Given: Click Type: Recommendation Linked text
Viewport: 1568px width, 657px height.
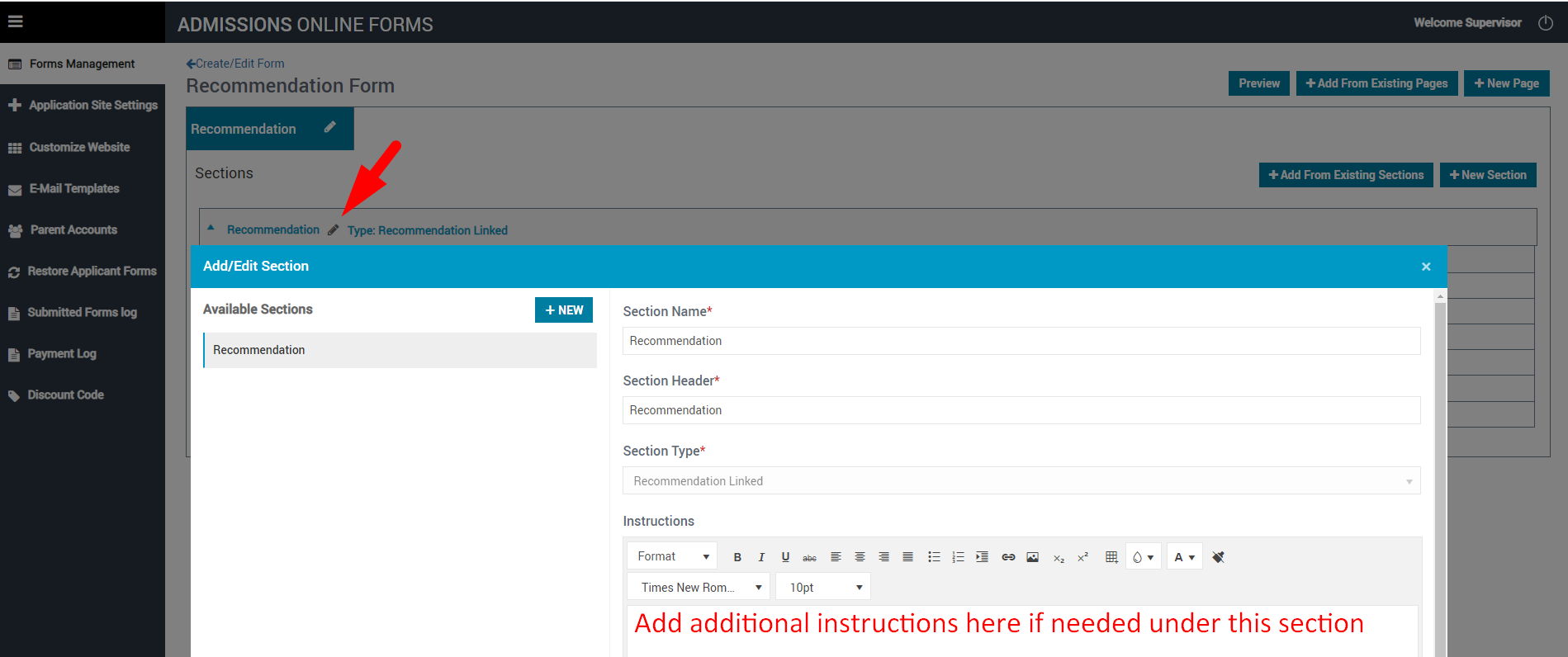Looking at the screenshot, I should coord(427,230).
